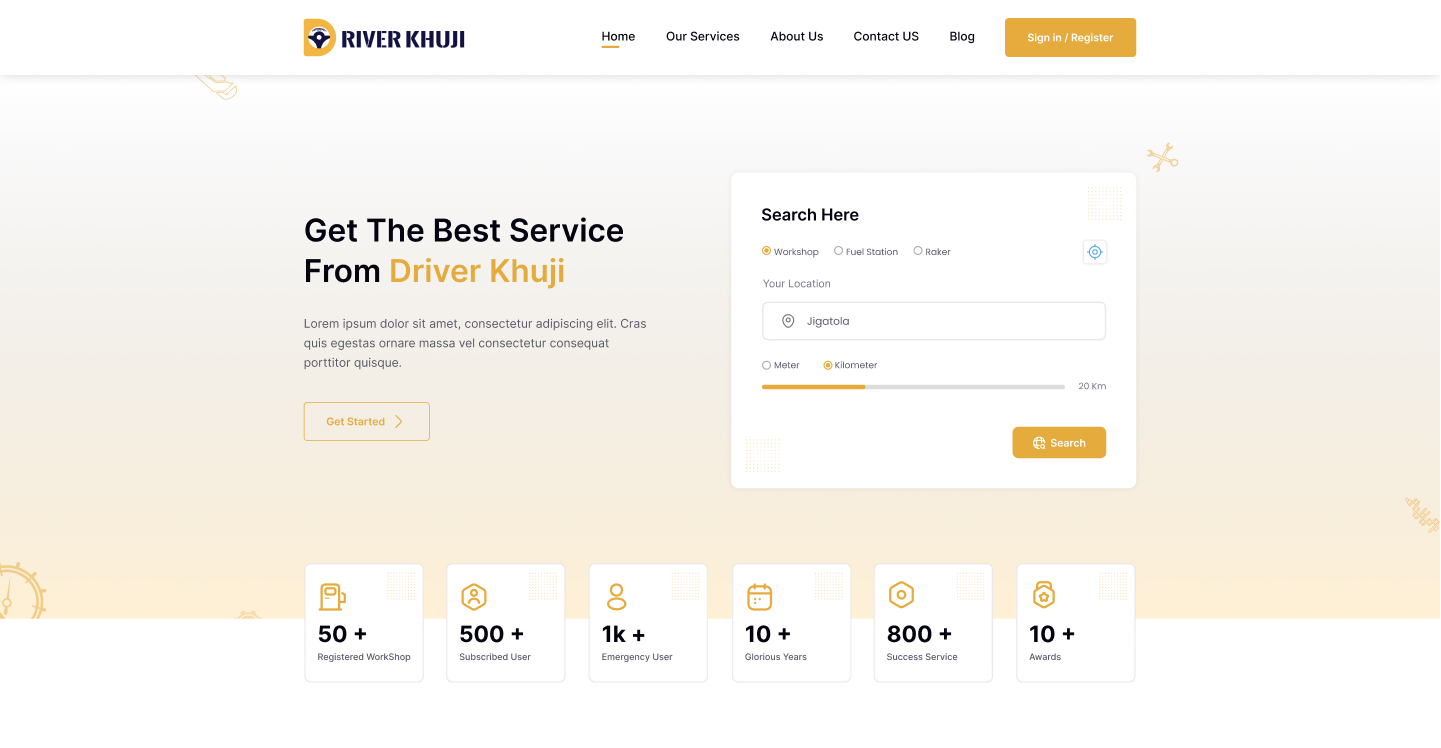Open the Our Services menu item

coord(703,36)
